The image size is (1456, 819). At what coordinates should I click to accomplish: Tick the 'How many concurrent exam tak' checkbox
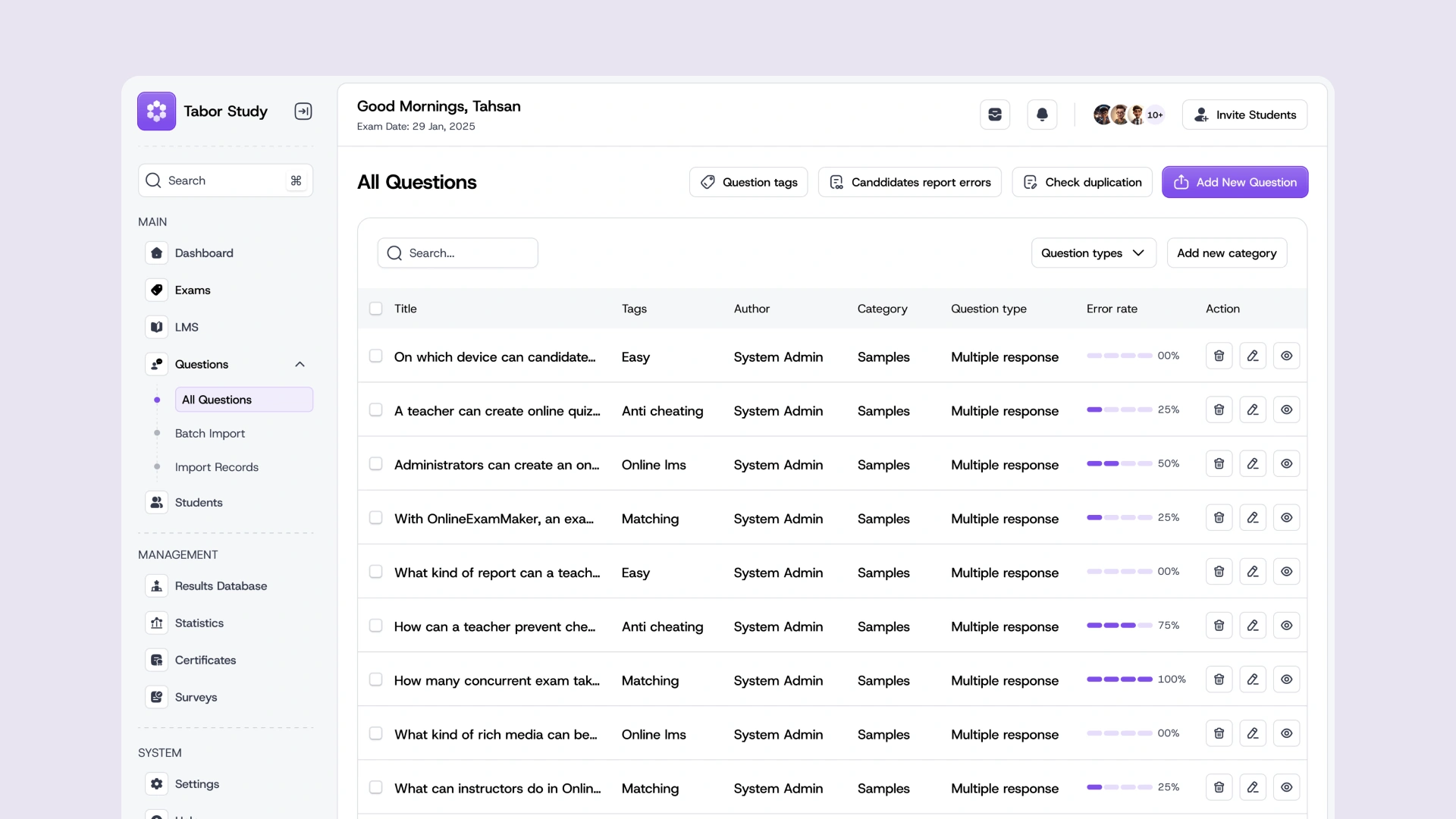(x=375, y=679)
